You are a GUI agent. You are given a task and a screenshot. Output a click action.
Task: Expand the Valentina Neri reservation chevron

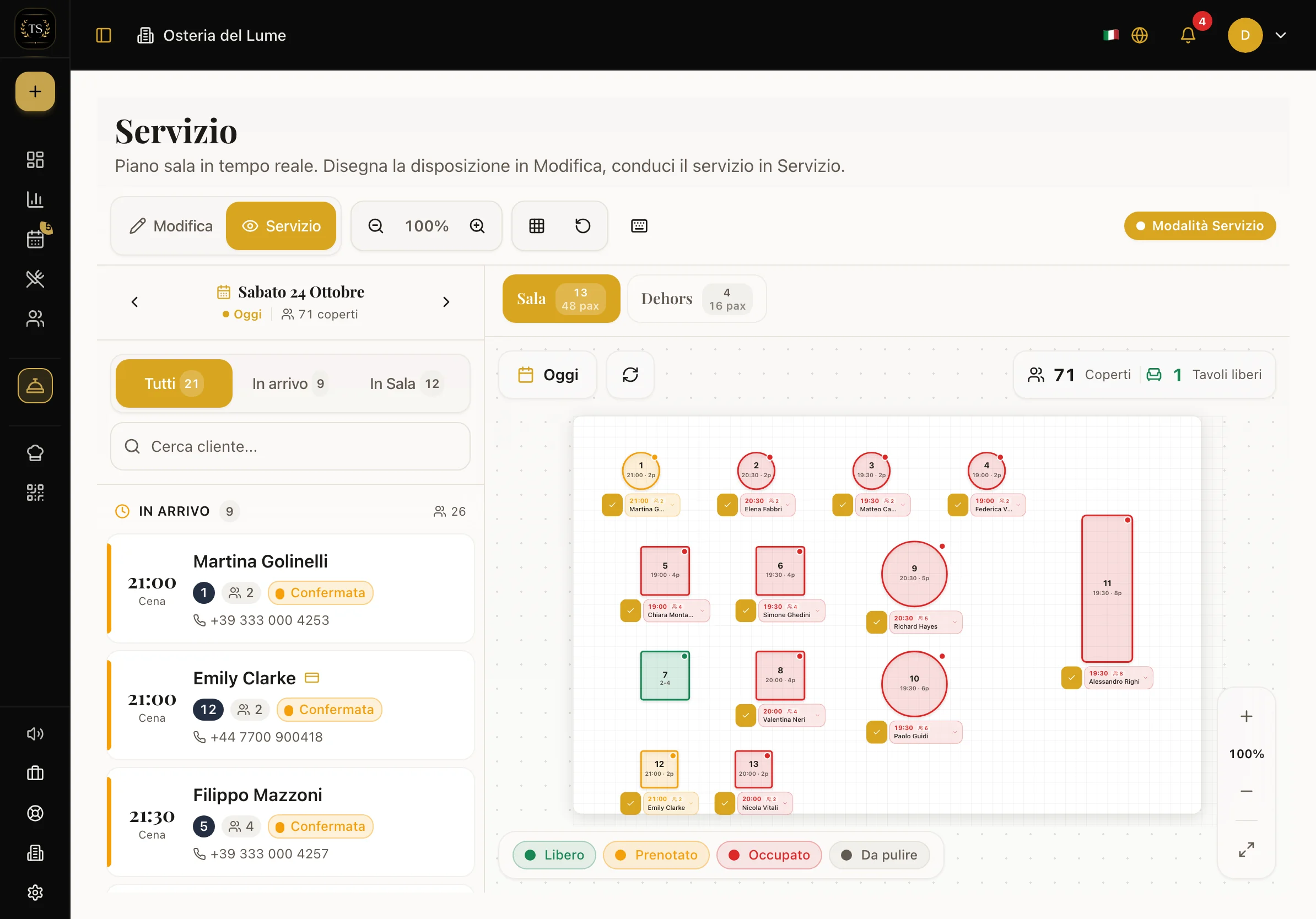point(817,715)
